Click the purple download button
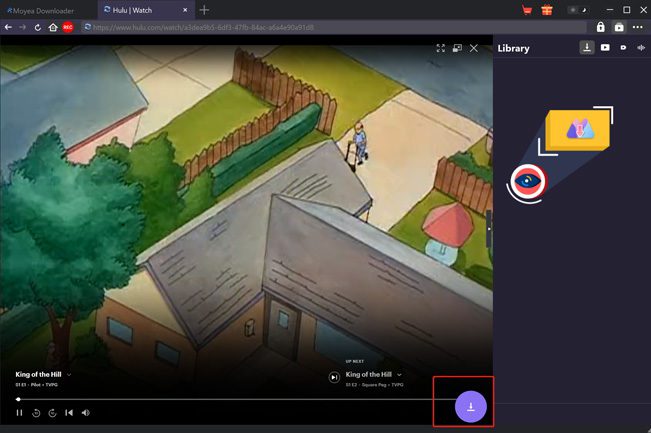Screen dimensions: 651x433 pos(470,406)
